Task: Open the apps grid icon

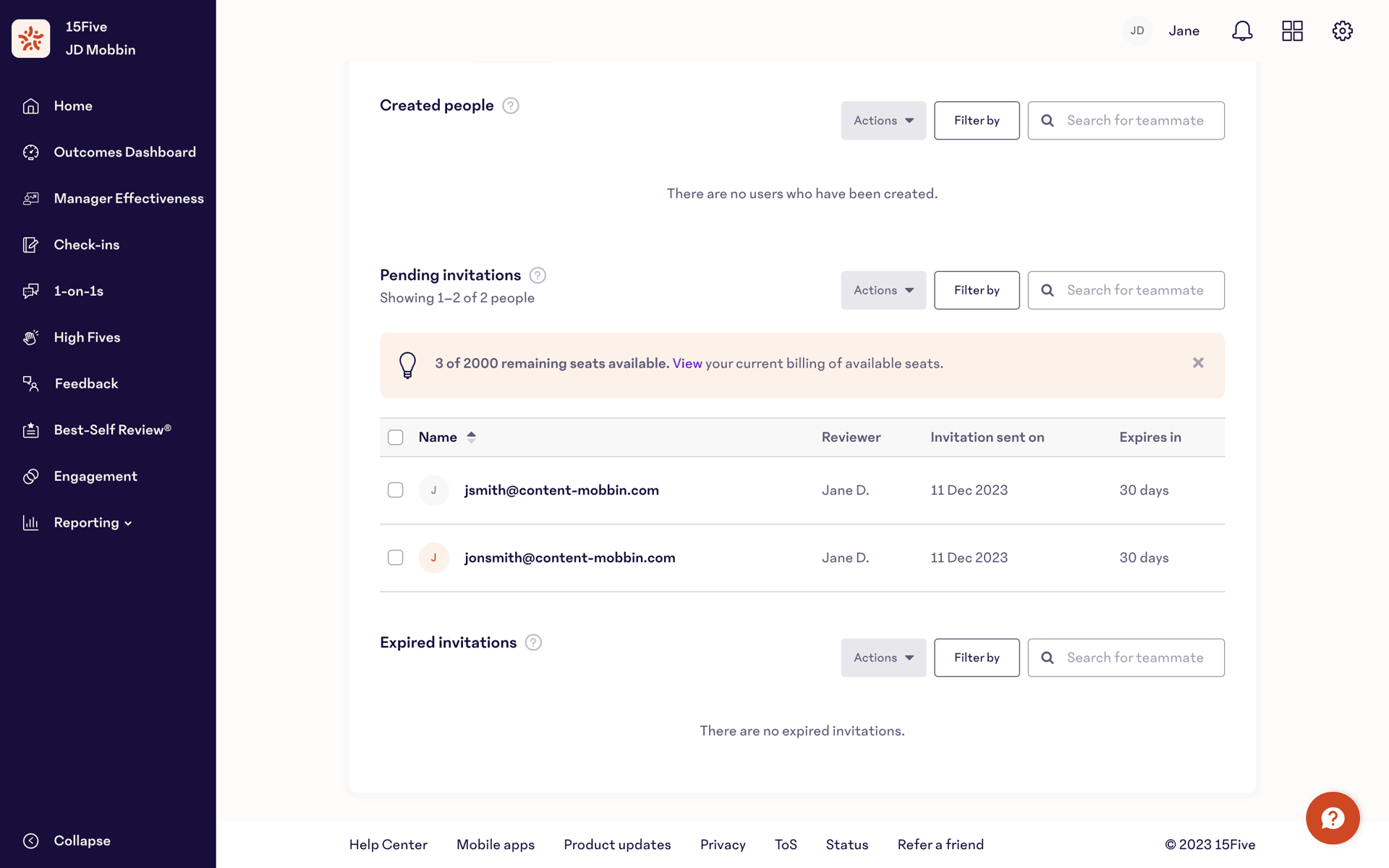Action: [1292, 31]
